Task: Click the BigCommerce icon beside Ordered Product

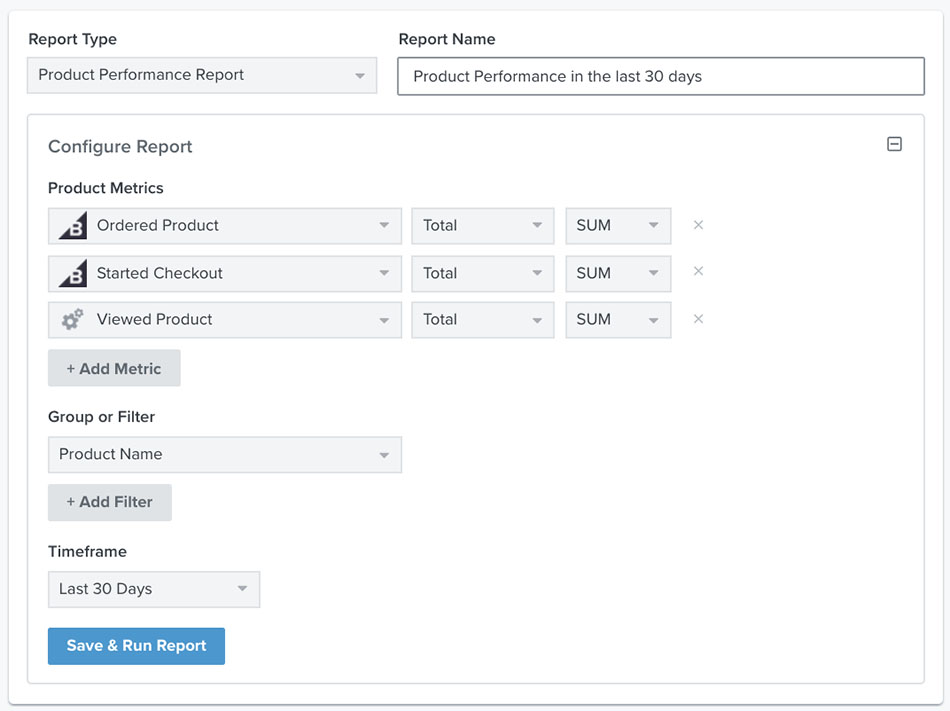Action: tap(73, 226)
